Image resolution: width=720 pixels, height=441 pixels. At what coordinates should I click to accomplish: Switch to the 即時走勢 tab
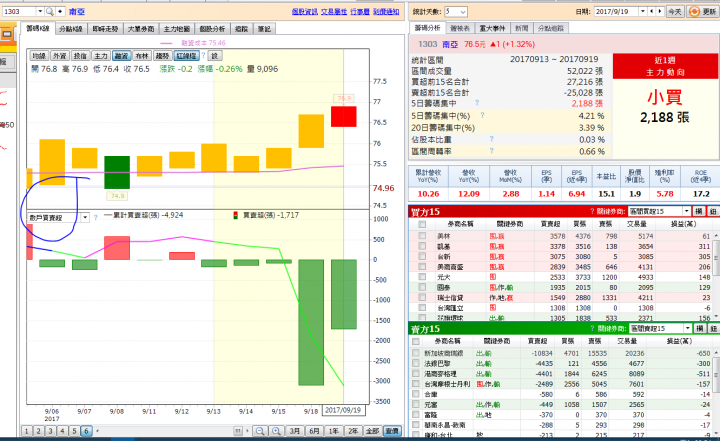(x=105, y=29)
